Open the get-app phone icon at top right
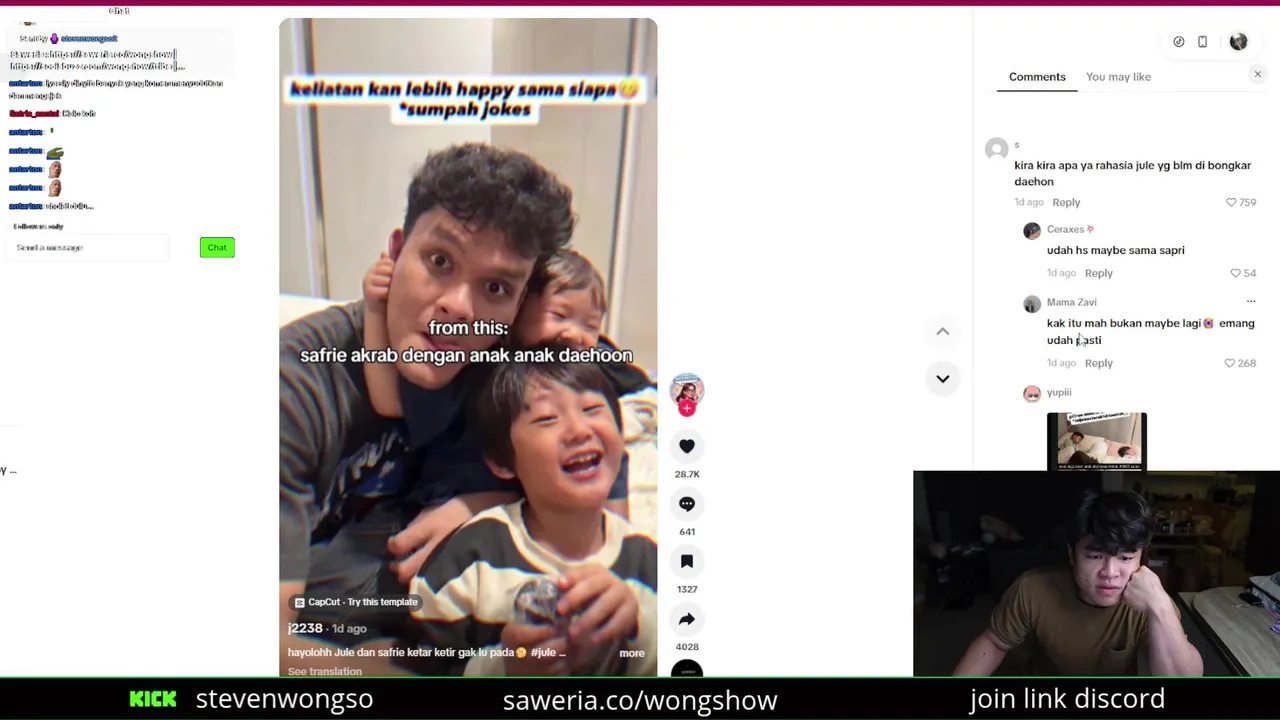 (x=1203, y=42)
